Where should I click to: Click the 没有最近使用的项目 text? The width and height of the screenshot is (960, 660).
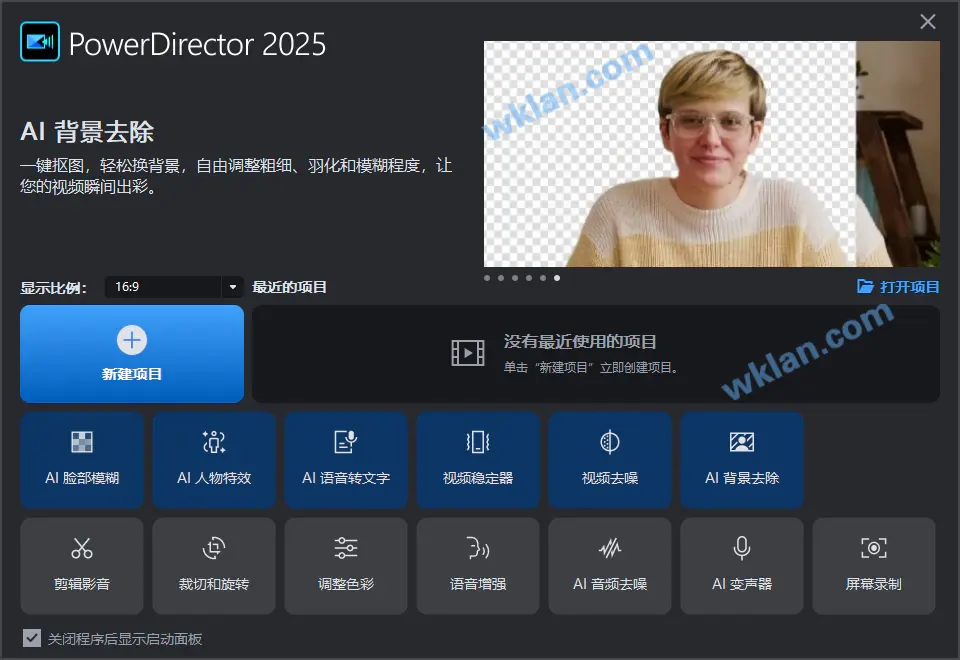click(x=580, y=342)
